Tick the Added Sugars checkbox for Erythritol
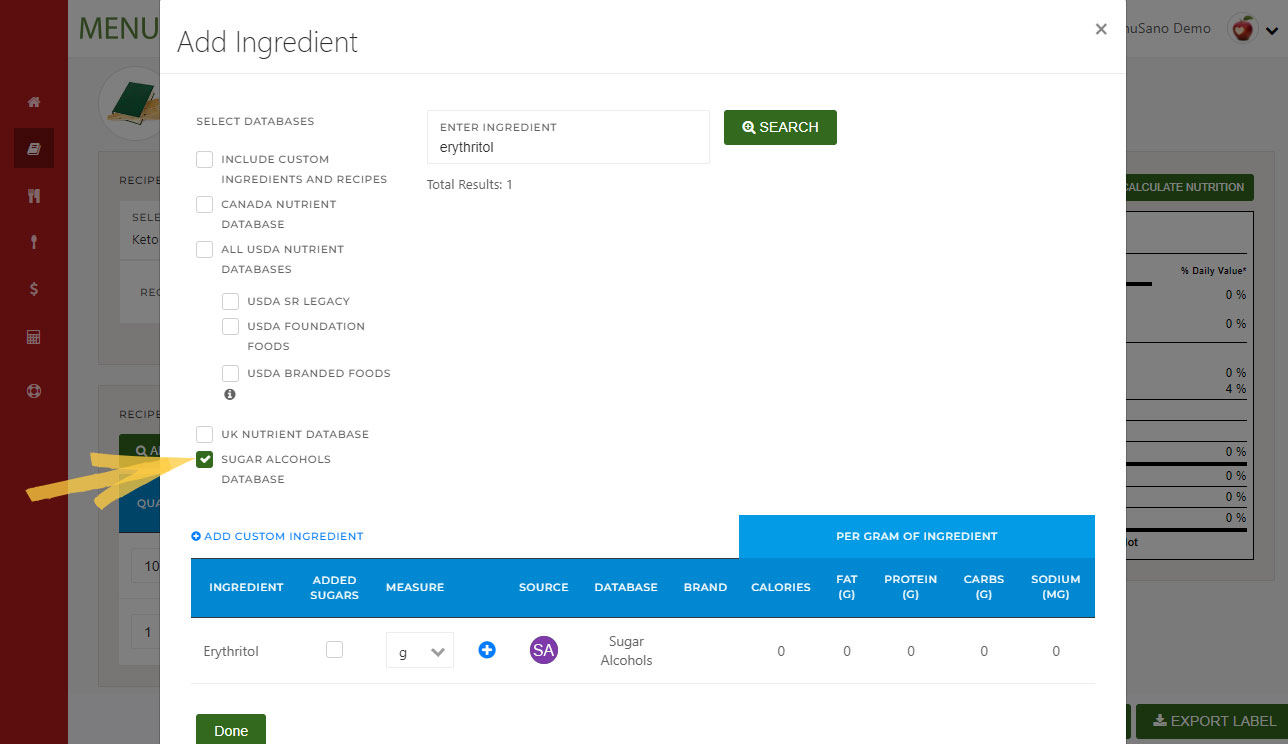 (x=334, y=650)
